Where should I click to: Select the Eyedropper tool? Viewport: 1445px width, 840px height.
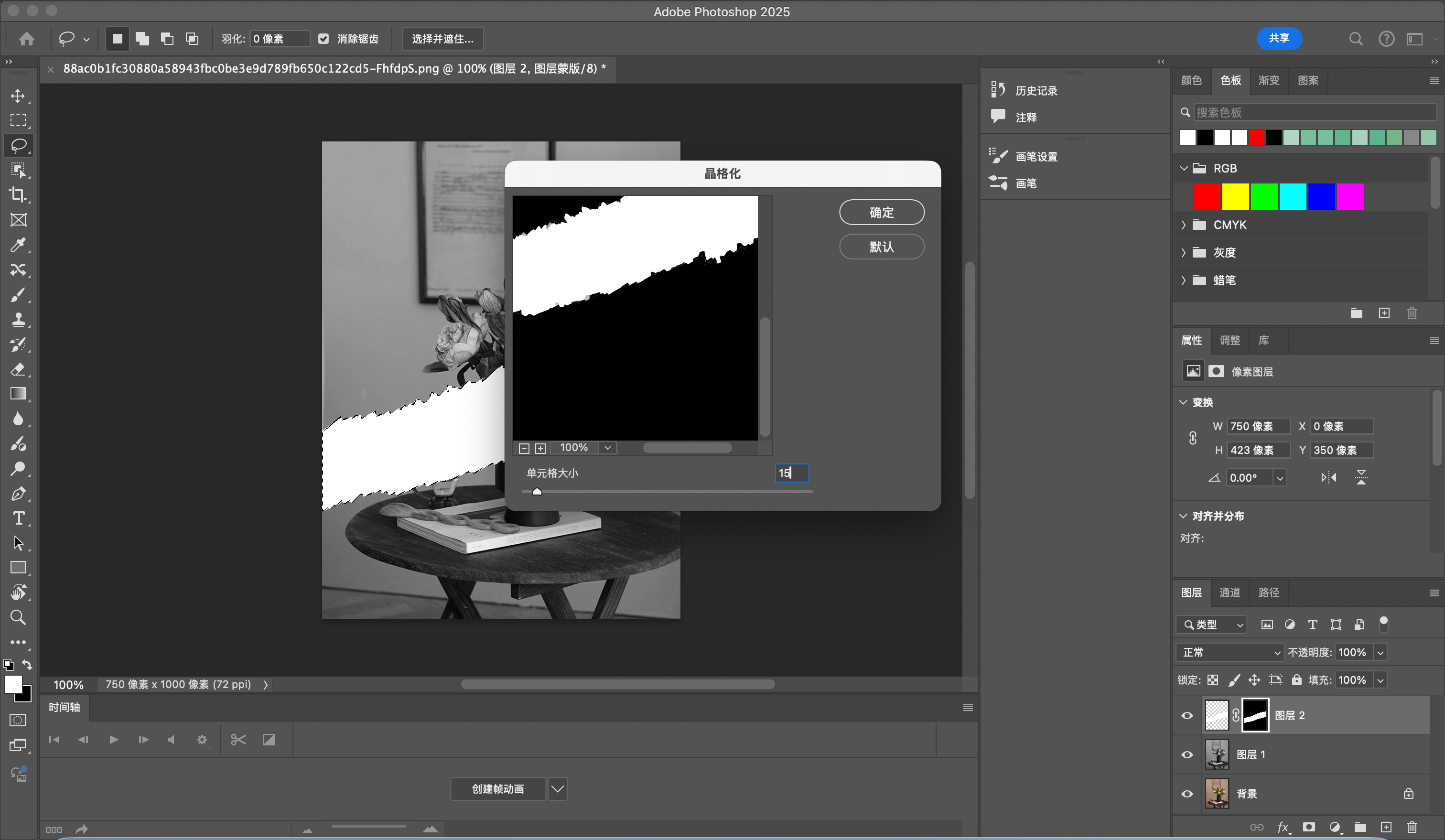point(18,245)
